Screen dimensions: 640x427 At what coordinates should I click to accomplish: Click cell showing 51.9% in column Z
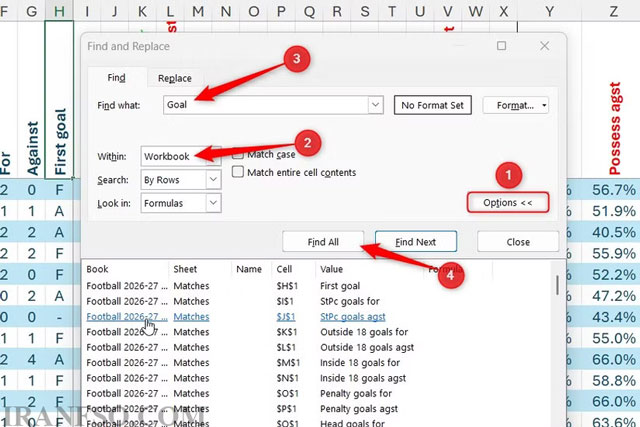tap(613, 211)
